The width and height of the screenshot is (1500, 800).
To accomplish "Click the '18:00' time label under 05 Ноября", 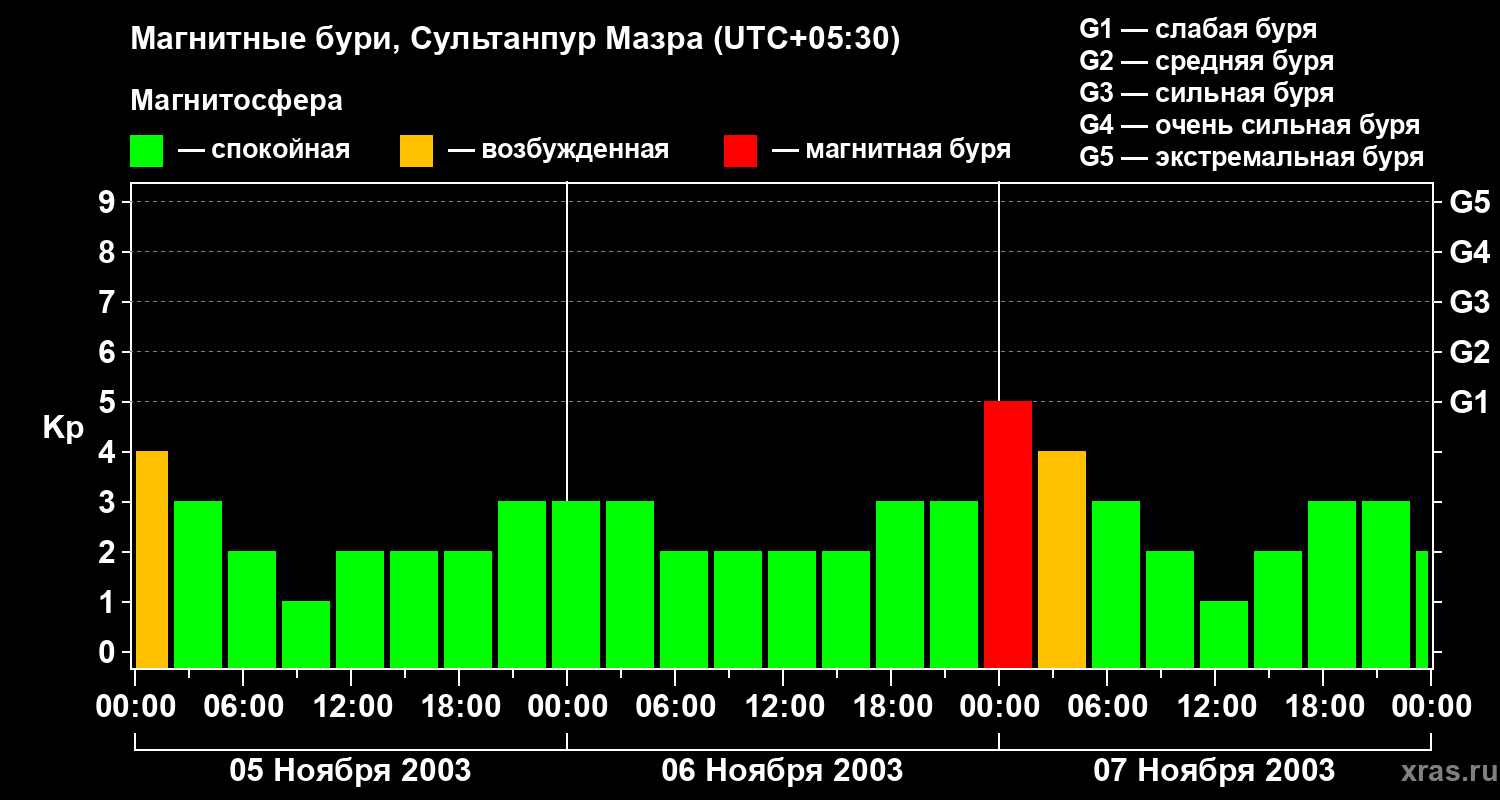I will pyautogui.click(x=459, y=707).
